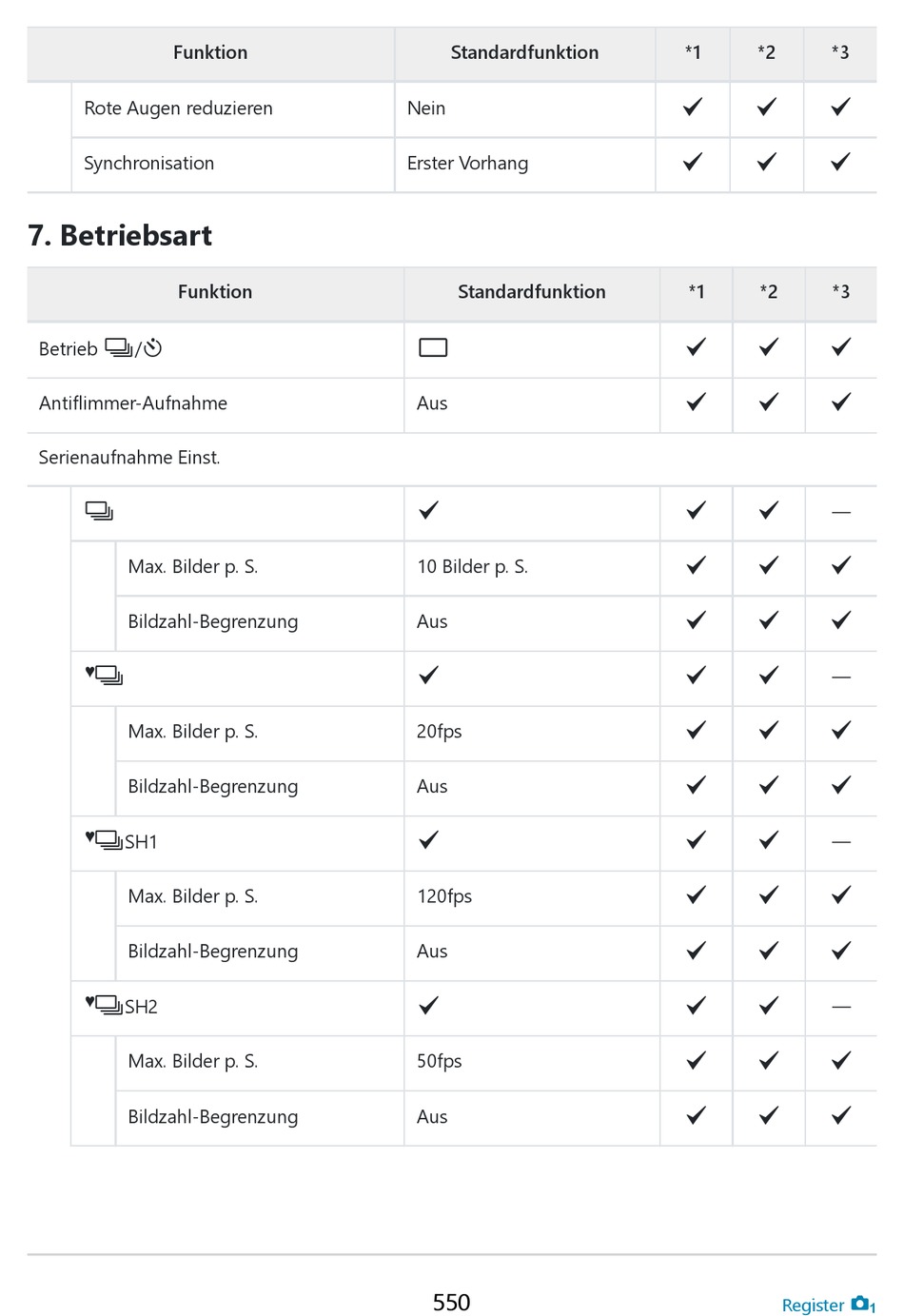This screenshot has width=904, height=1316.
Task: Click the SH2 silent sequential icon
Action: [x=121, y=1006]
